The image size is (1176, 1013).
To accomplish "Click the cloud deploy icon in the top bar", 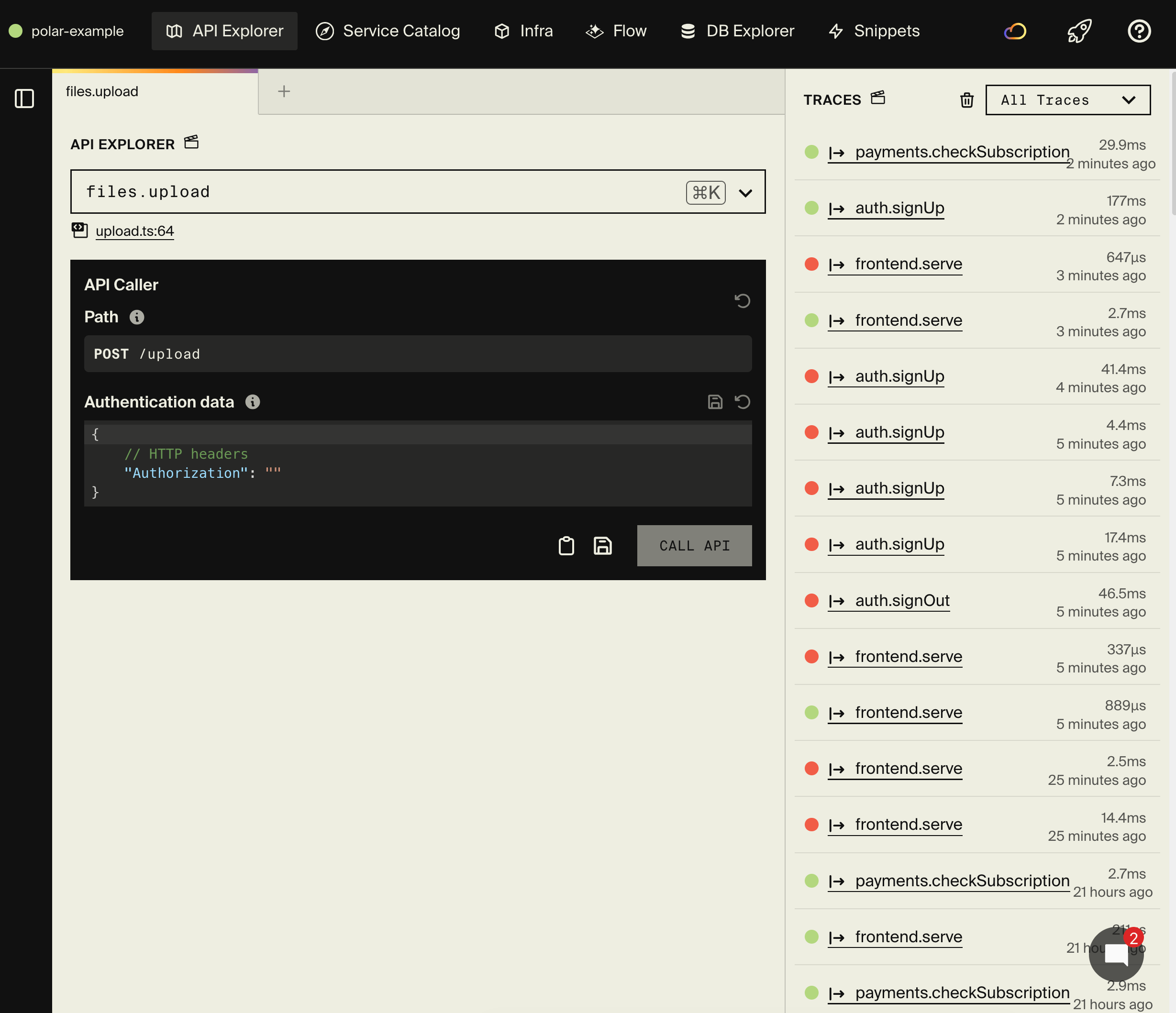I will [1015, 31].
